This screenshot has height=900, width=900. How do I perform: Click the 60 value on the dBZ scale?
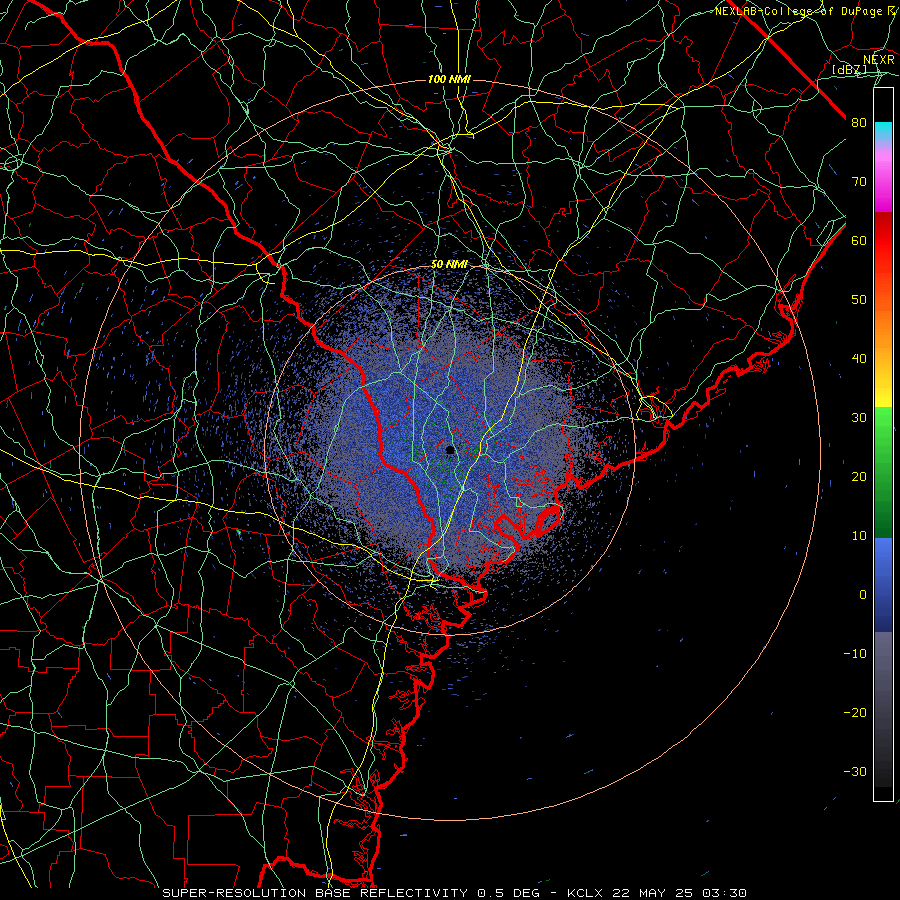(x=859, y=240)
